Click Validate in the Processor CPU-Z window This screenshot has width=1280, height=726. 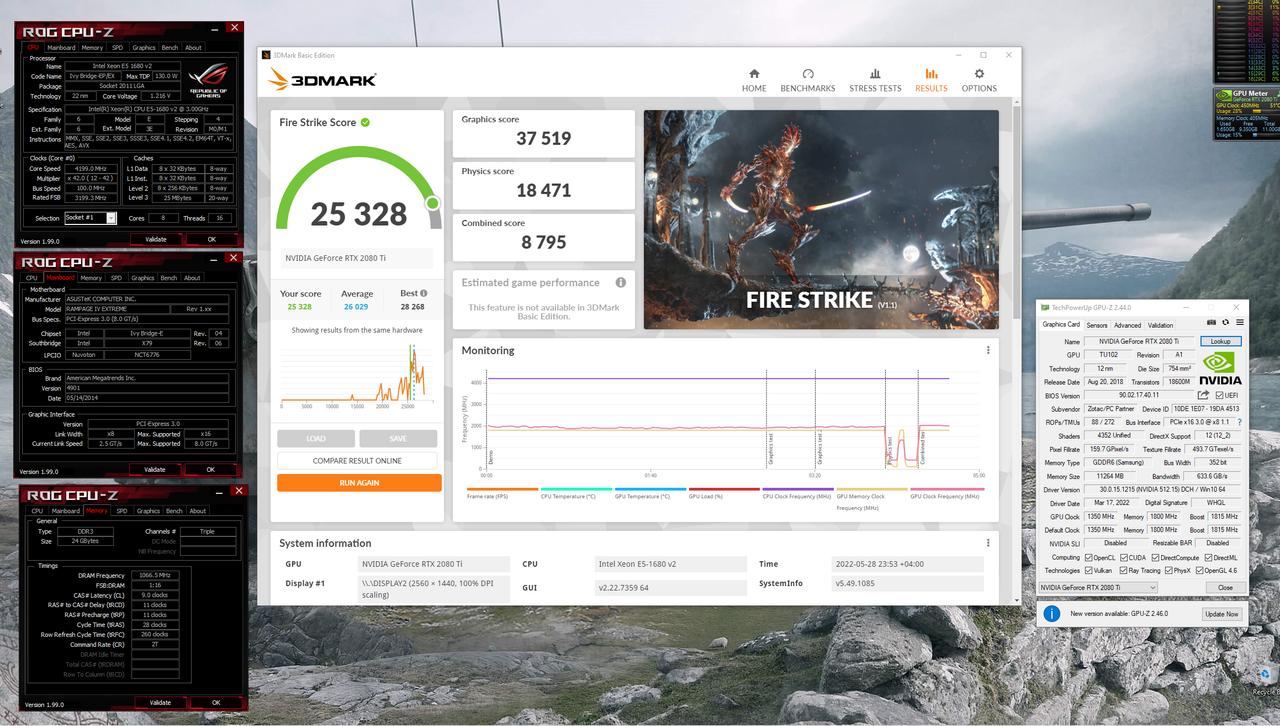click(x=156, y=240)
